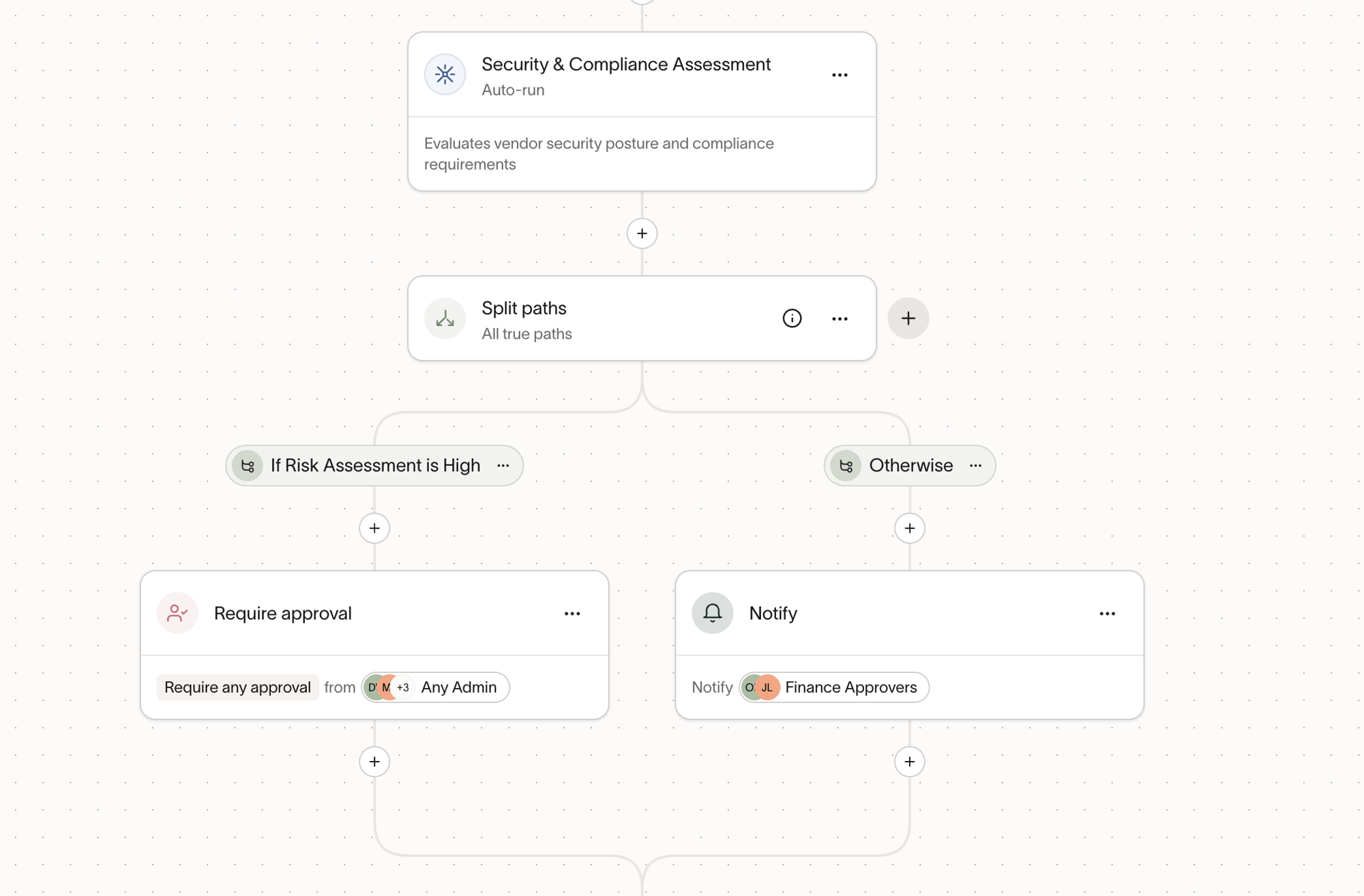This screenshot has height=896, width=1364.
Task: Click the Evaluates vendor security posture description
Action: click(x=599, y=154)
